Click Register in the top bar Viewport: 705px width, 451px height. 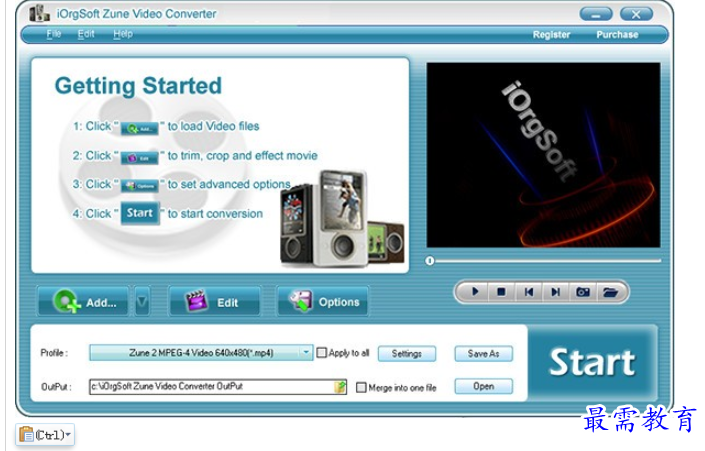click(x=551, y=35)
